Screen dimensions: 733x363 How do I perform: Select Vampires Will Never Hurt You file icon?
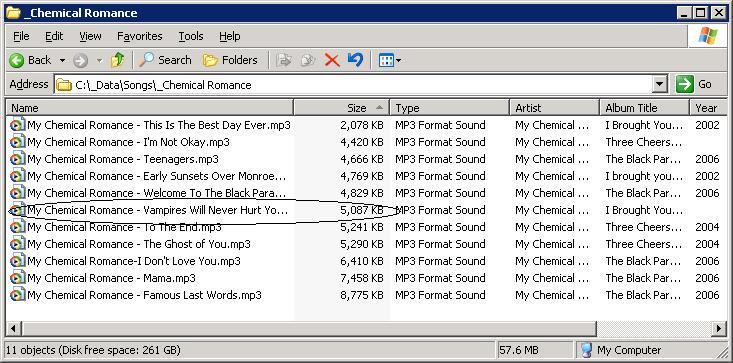coord(17,210)
